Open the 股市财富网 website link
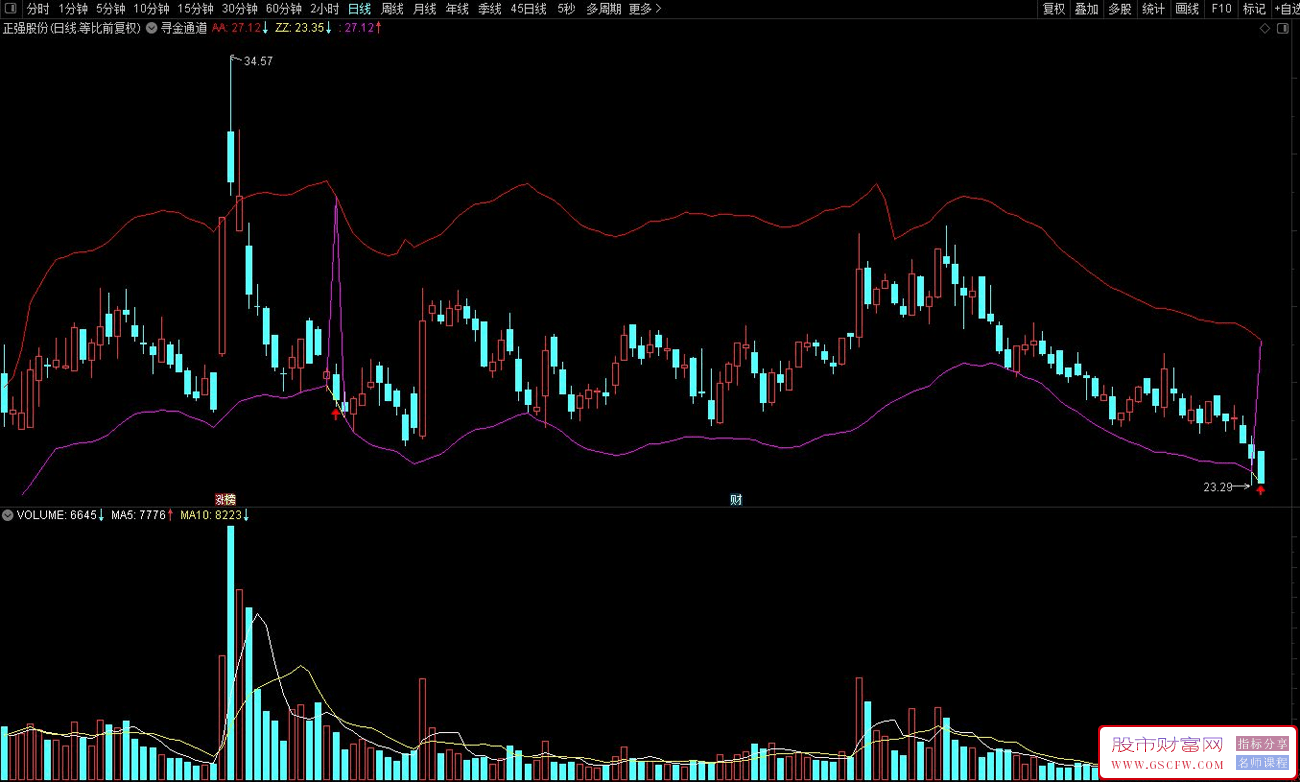Viewport: 1300px width, 782px height. [1167, 744]
